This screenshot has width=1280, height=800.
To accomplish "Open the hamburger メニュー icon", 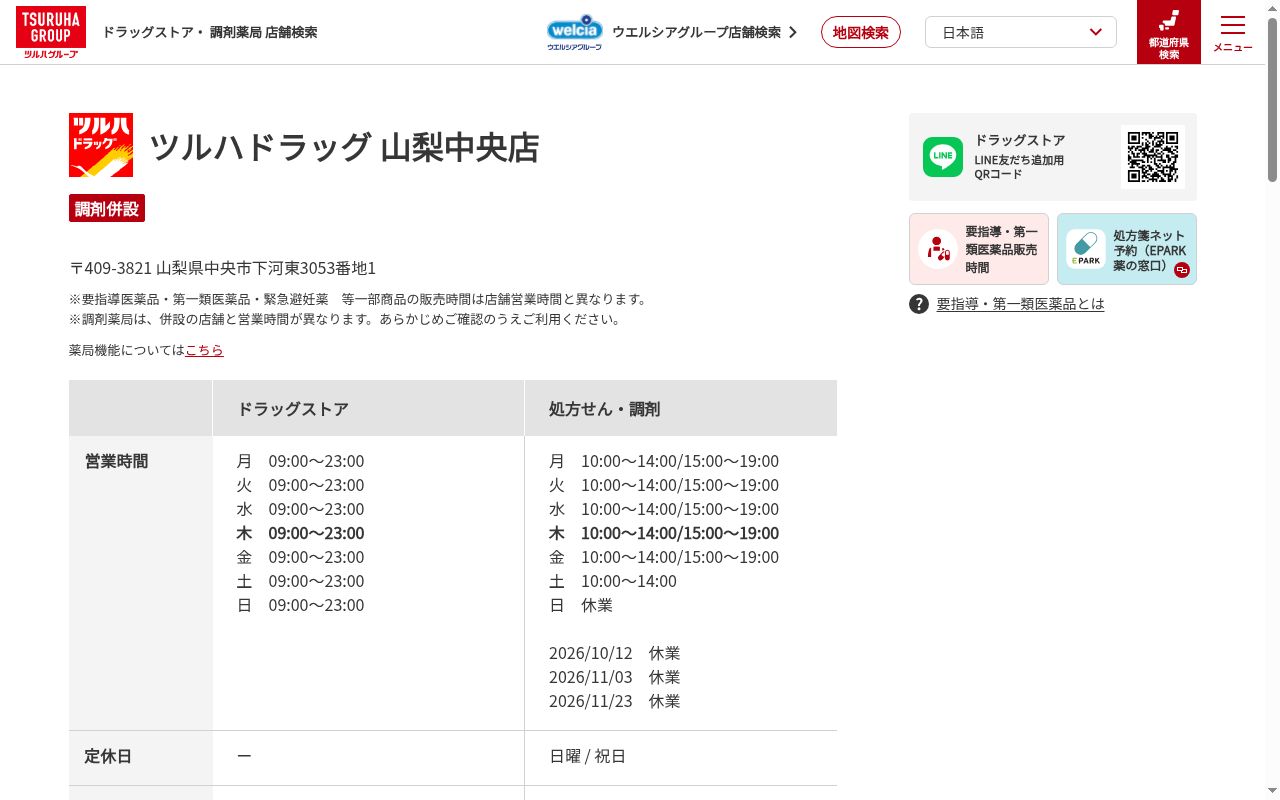I will [1233, 32].
